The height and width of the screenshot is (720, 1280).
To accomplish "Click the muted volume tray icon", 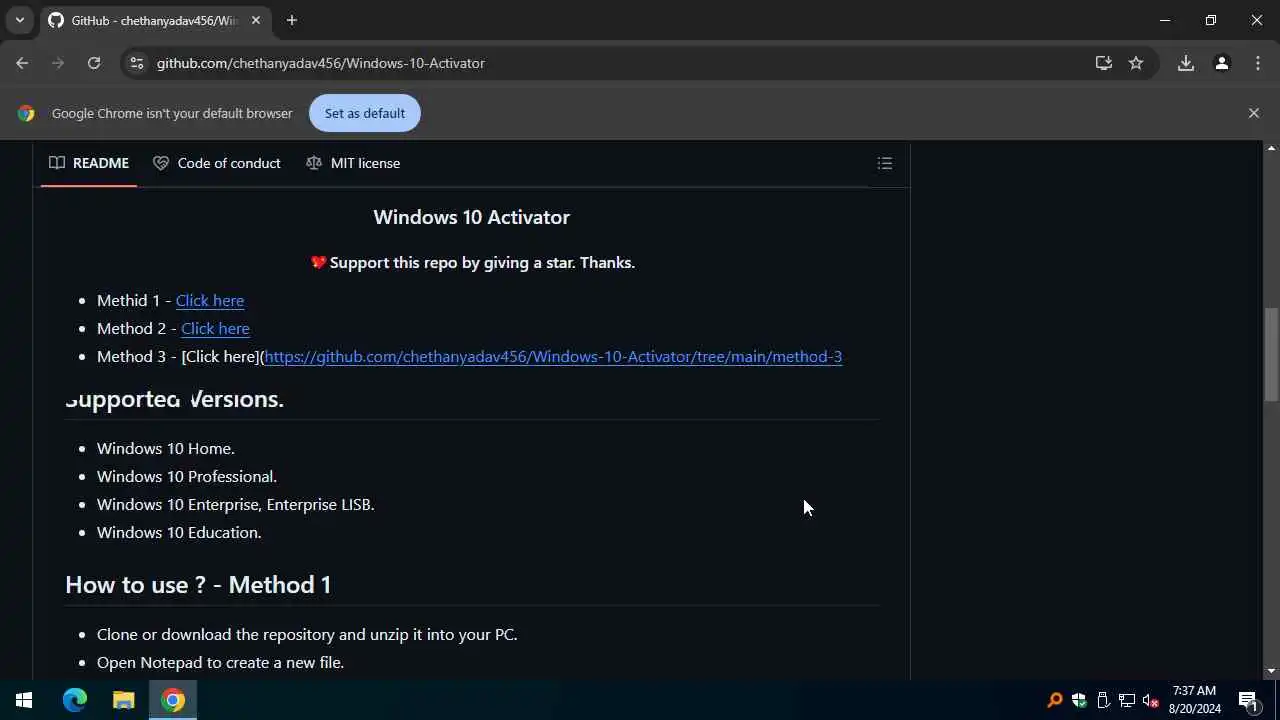I will pyautogui.click(x=1151, y=700).
